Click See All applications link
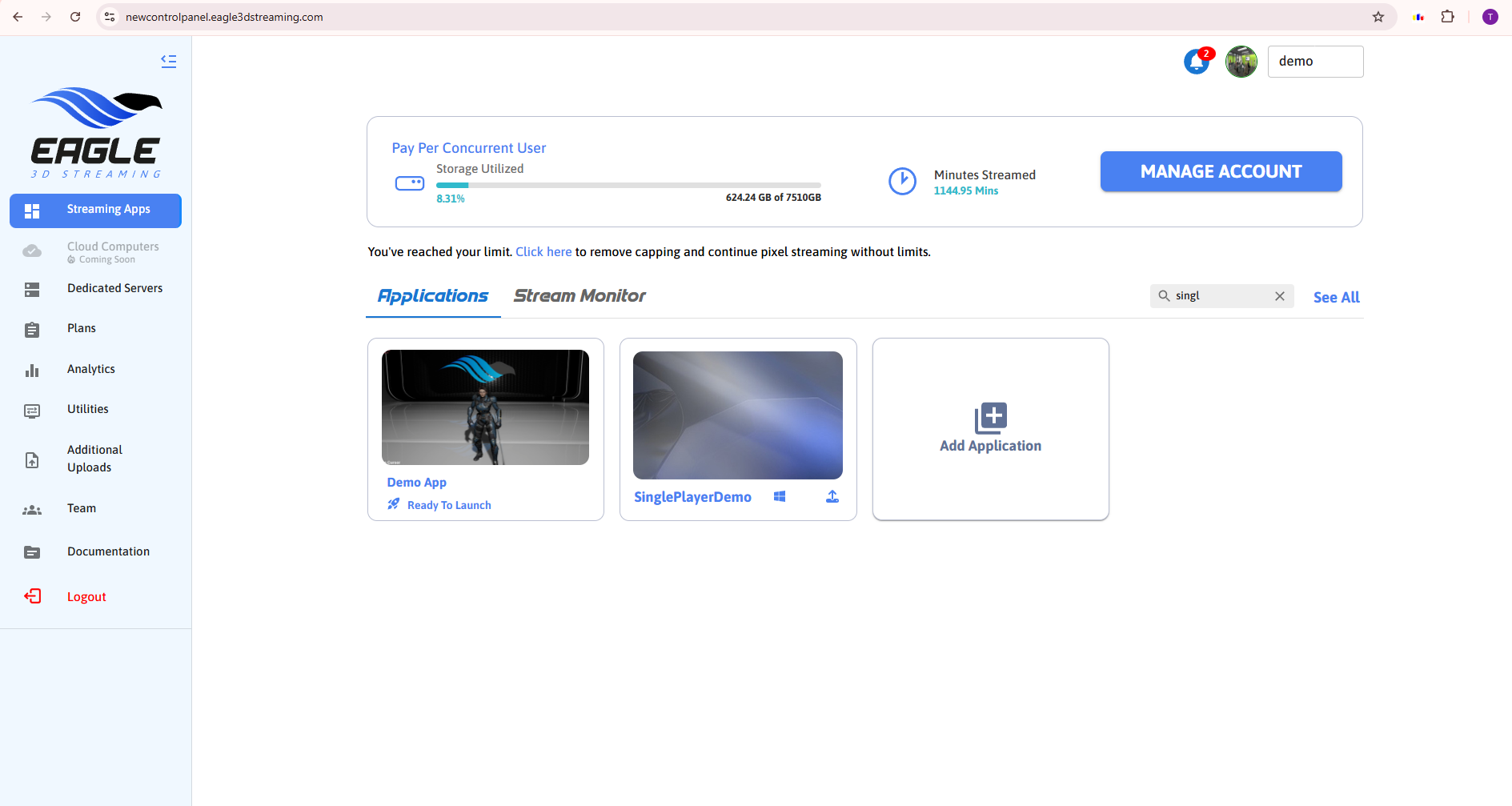This screenshot has width=1512, height=806. (x=1336, y=297)
